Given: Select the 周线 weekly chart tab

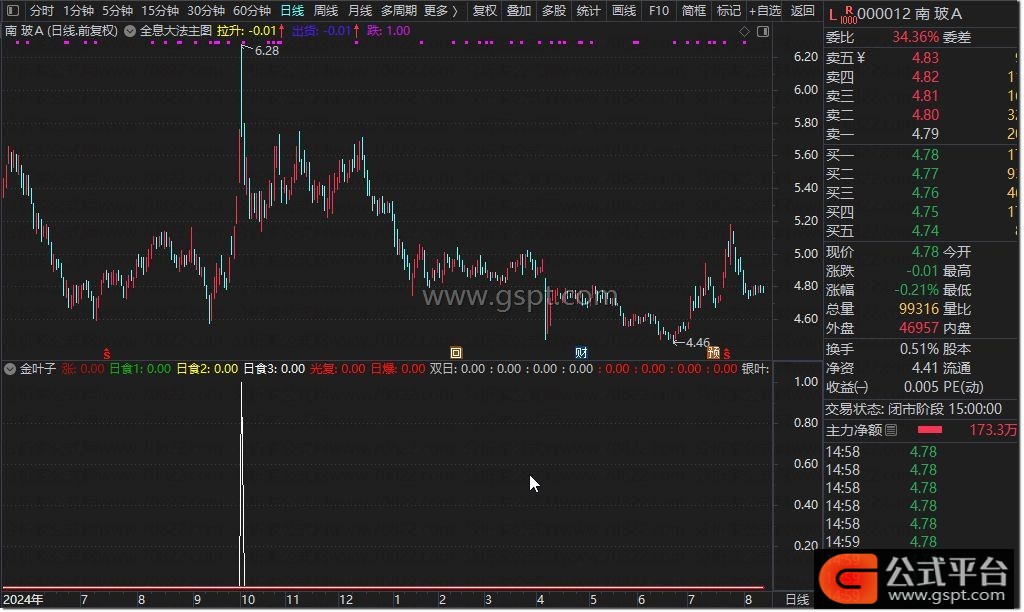Looking at the screenshot, I should tap(326, 10).
